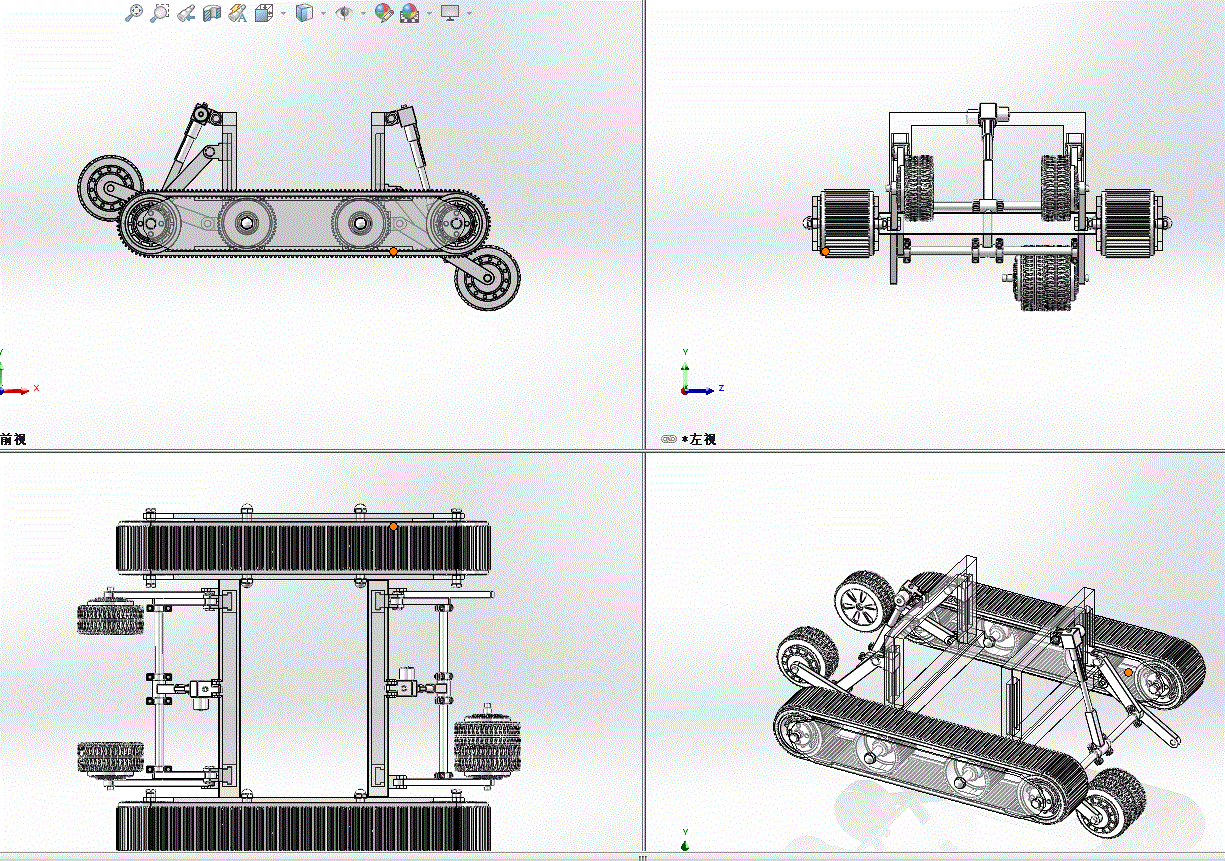
Task: Go back to Previous View
Action: (x=186, y=13)
